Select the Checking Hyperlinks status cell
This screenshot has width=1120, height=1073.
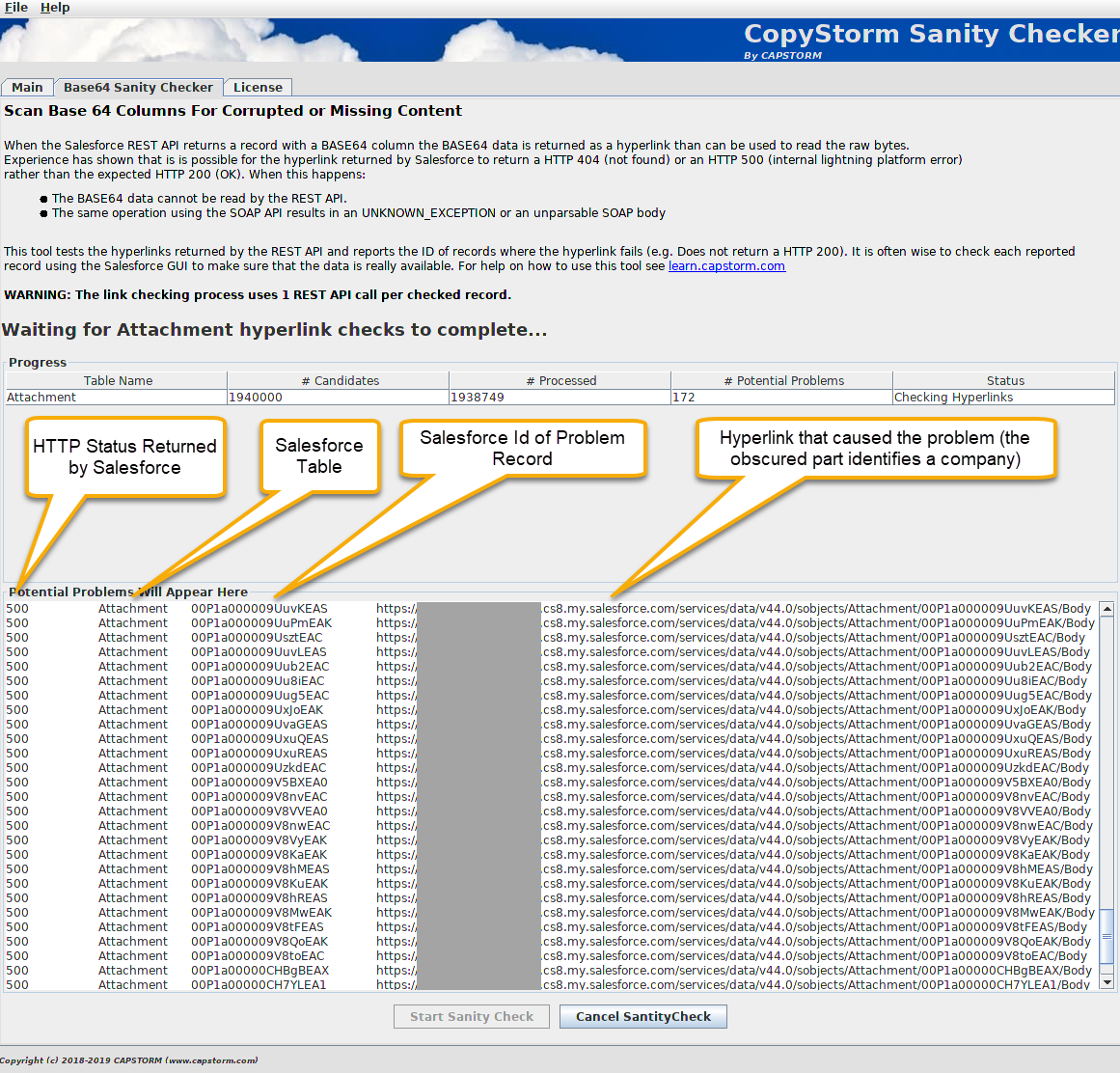pyautogui.click(x=1003, y=398)
